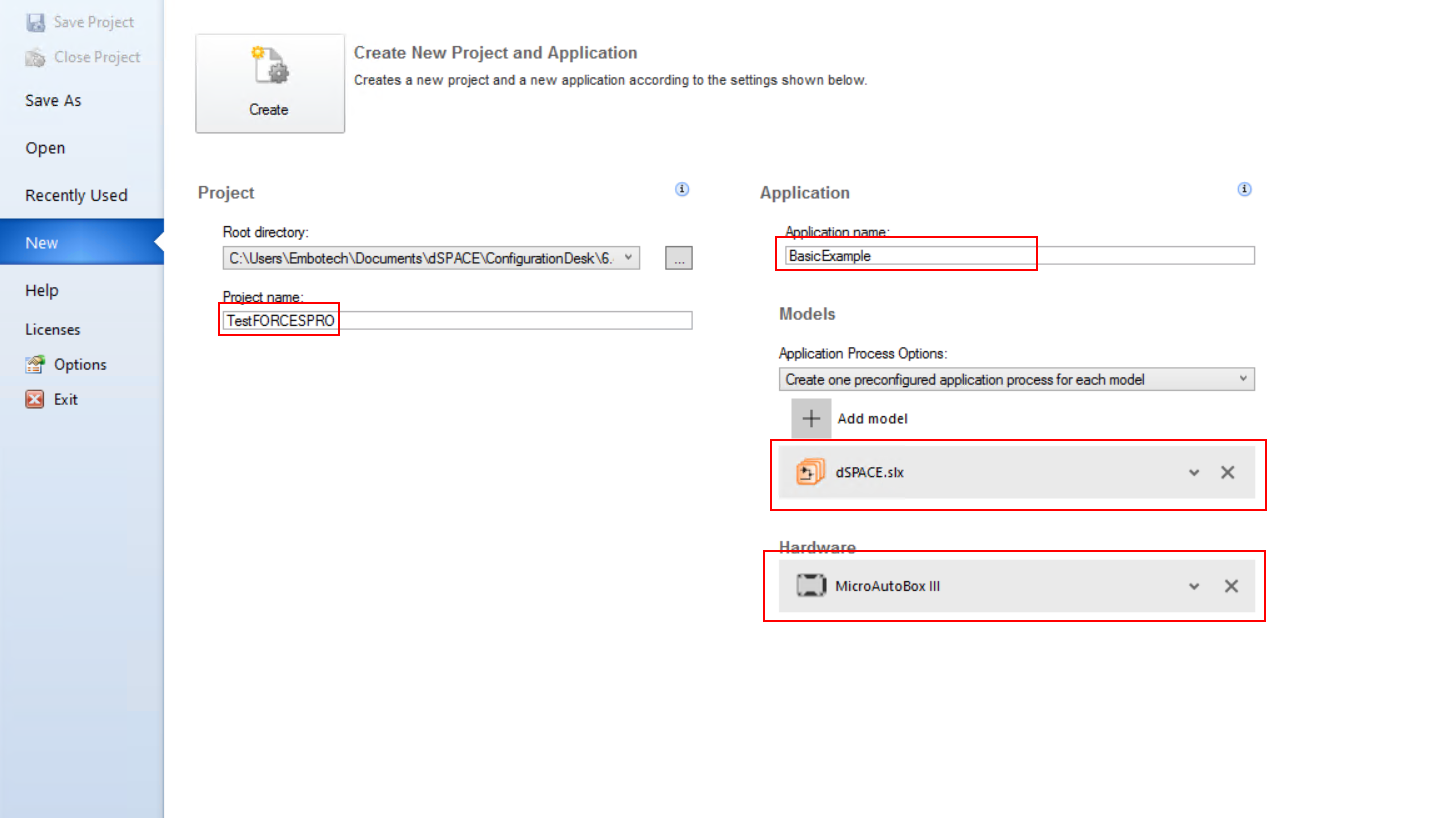The height and width of the screenshot is (818, 1448).
Task: Expand the MicroAutoBox III hardware details
Action: 1193,587
